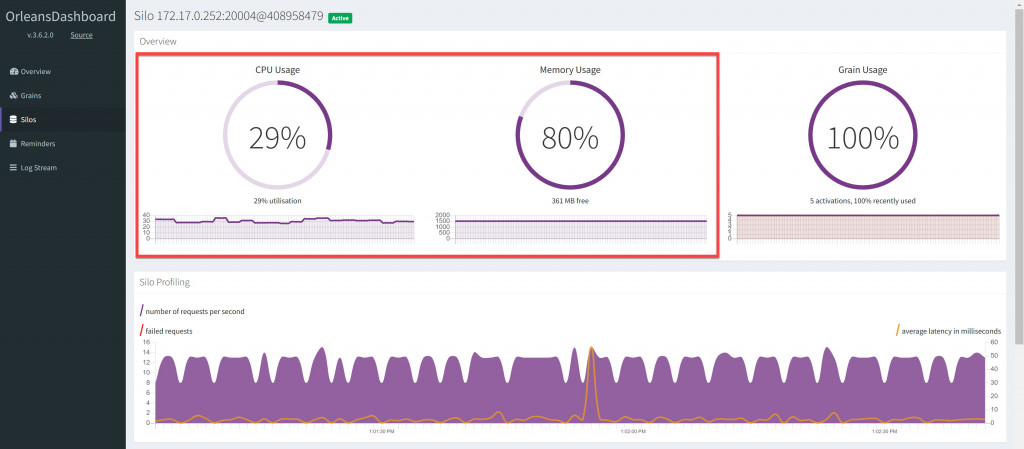Image resolution: width=1024 pixels, height=449 pixels.
Task: Click the Overview panel heading
Action: 158,41
